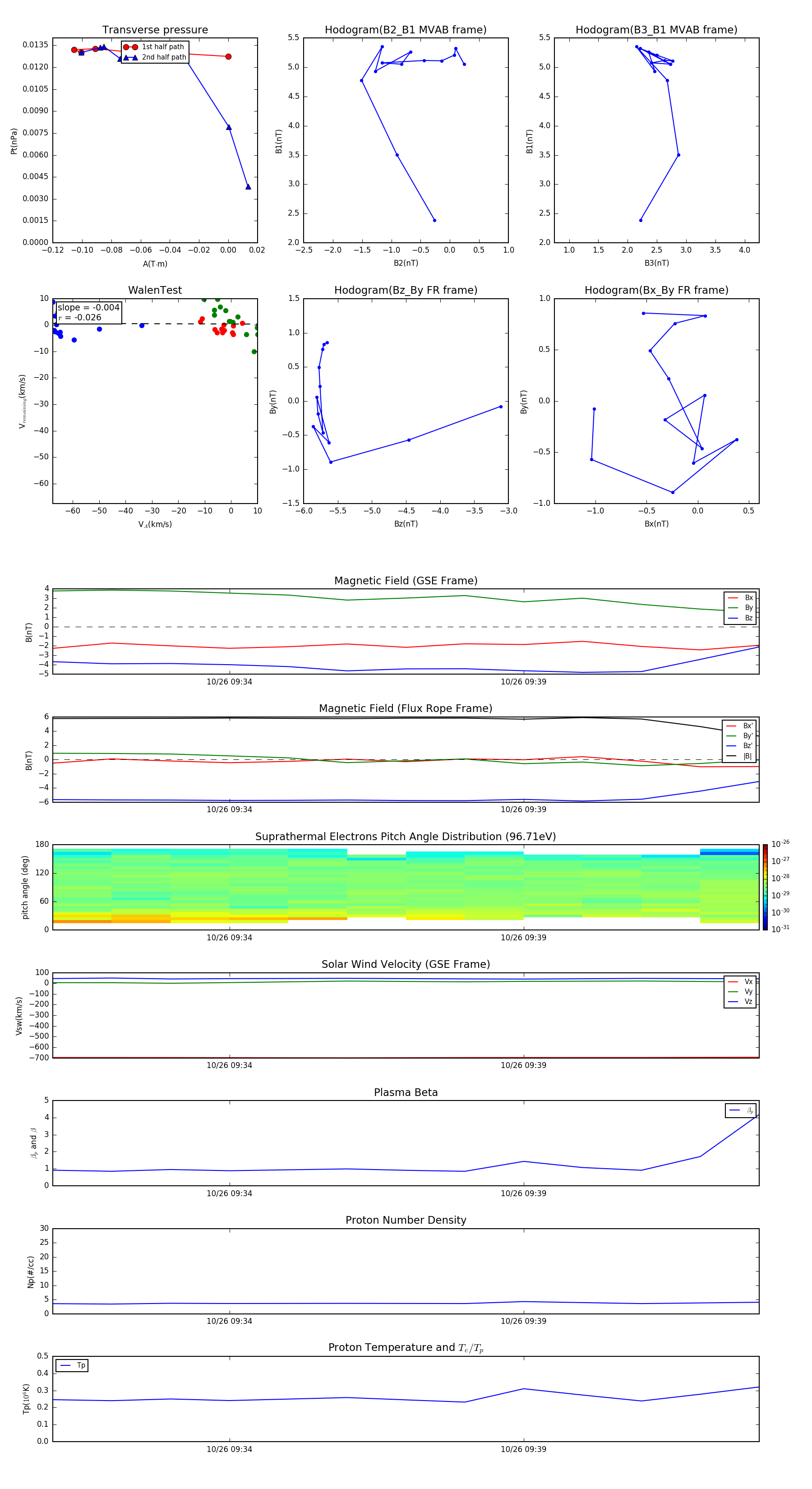Image resolution: width=812 pixels, height=1489 pixels.
Task: Select '1st half path' legend entry
Action: click(154, 47)
